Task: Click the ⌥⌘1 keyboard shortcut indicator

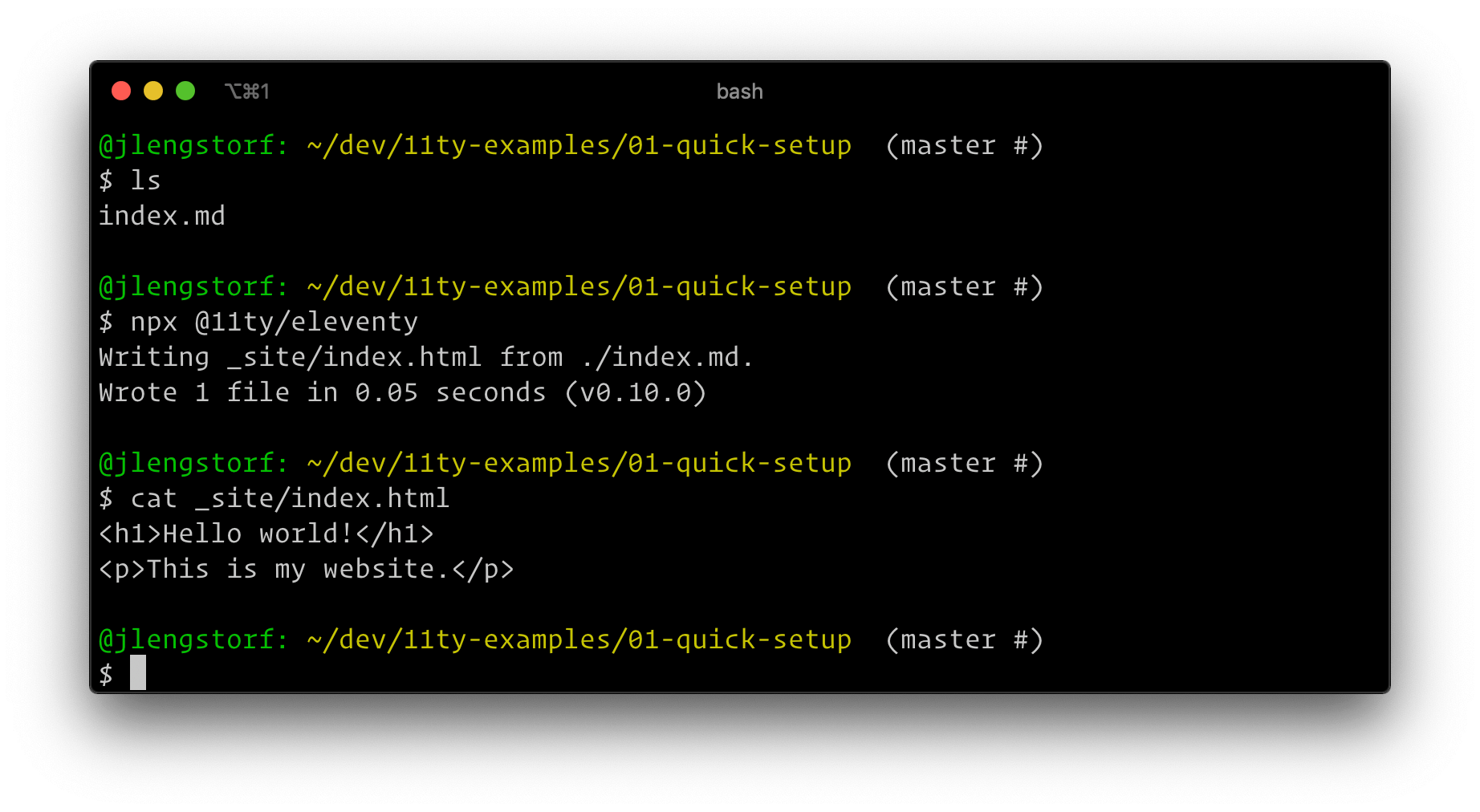Action: pyautogui.click(x=246, y=91)
